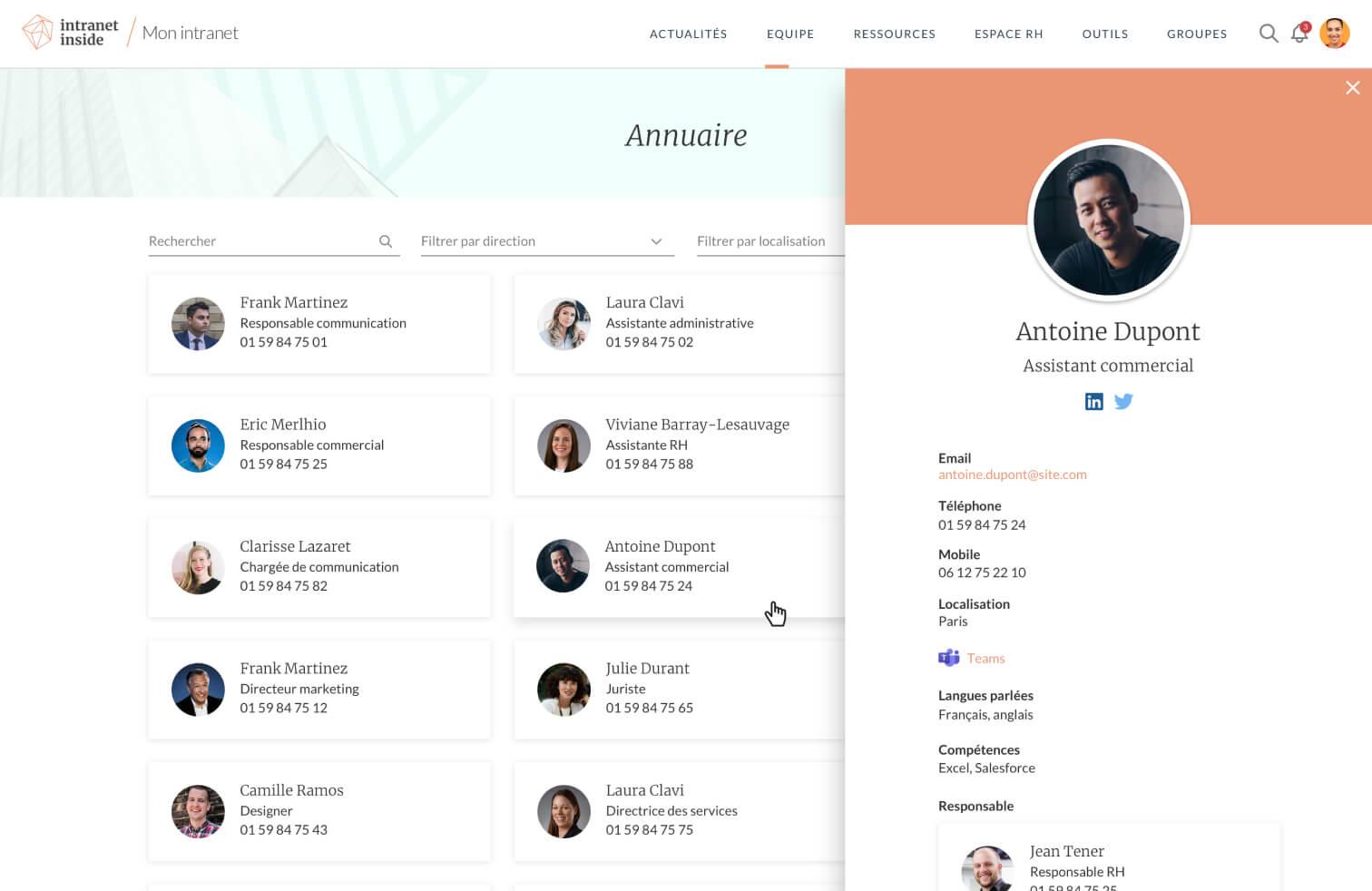The width and height of the screenshot is (1372, 891).
Task: Open the user profile avatar in header
Action: tap(1335, 33)
